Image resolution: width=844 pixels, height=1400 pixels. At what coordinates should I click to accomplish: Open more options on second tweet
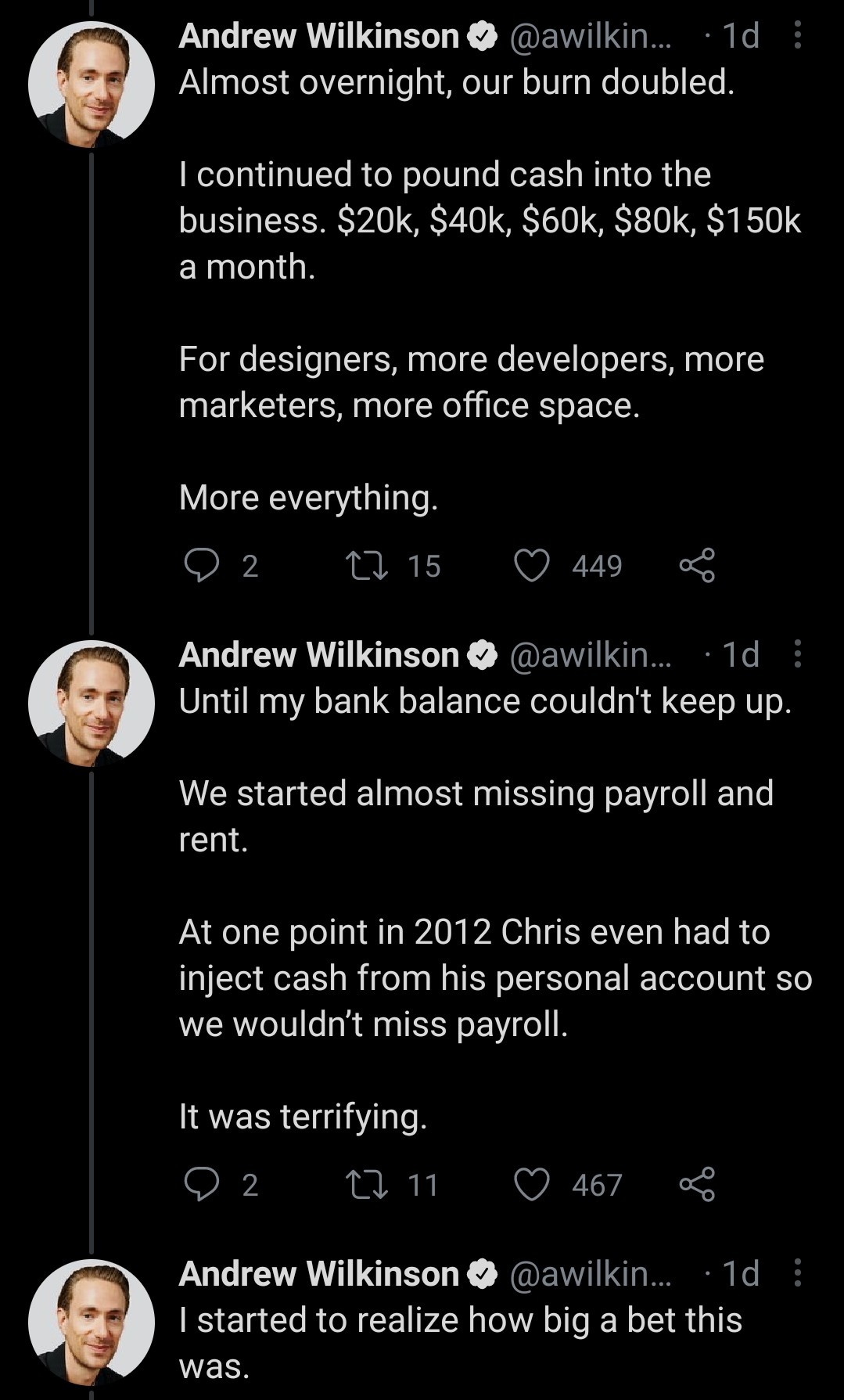tap(797, 654)
